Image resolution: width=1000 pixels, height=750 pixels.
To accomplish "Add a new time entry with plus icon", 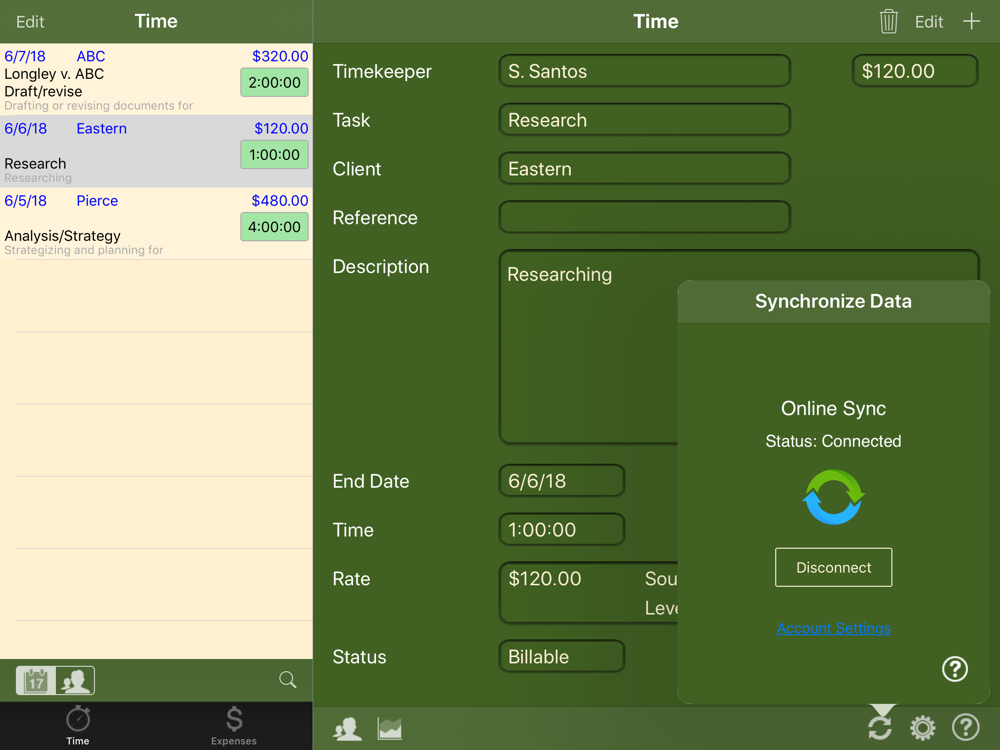I will tap(971, 22).
